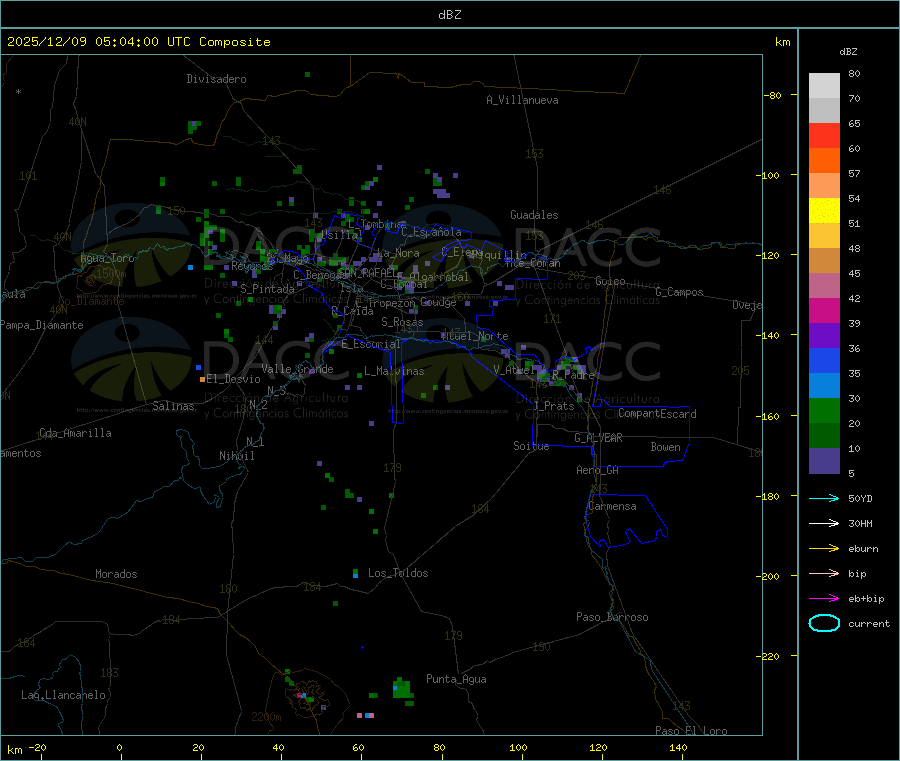Click the 'Guico' map label
Screen dimensions: 900x761
[x=610, y=281]
